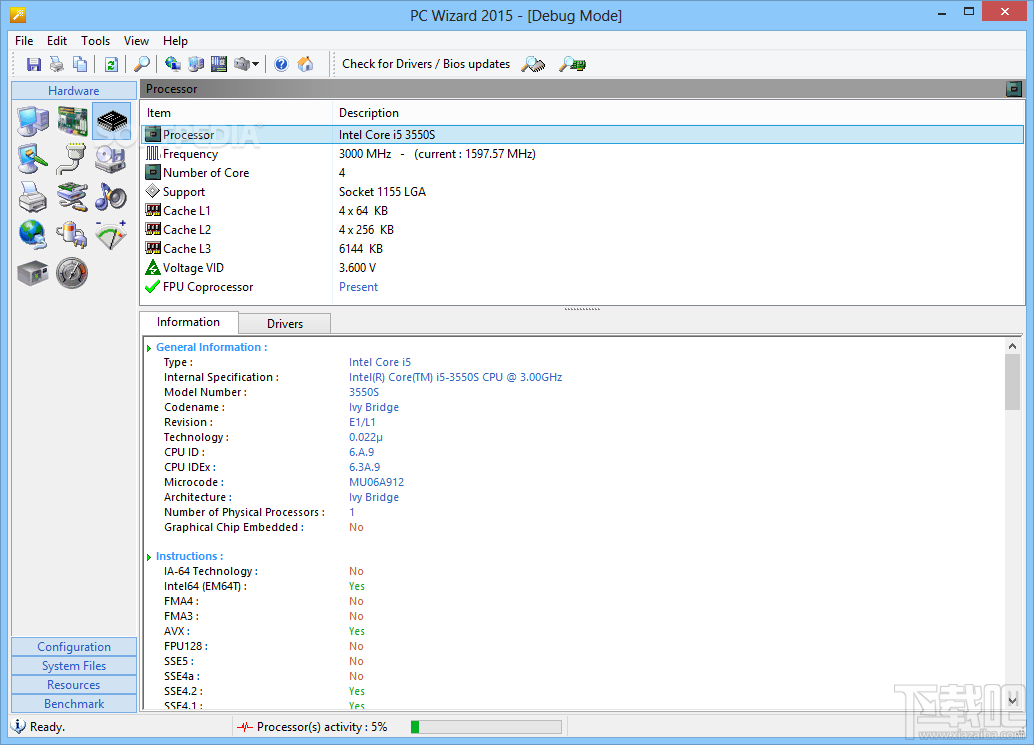Select the System Summary computer icon
The height and width of the screenshot is (745, 1034).
32,122
